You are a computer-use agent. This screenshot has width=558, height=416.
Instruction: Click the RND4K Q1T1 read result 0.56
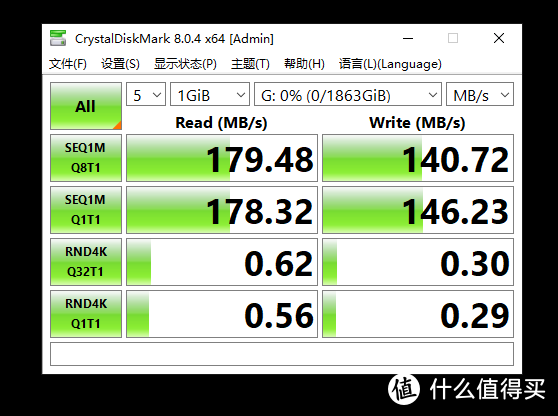222,314
